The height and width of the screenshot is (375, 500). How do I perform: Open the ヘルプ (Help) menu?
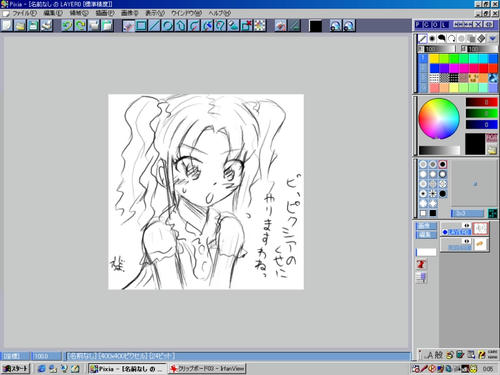click(220, 13)
